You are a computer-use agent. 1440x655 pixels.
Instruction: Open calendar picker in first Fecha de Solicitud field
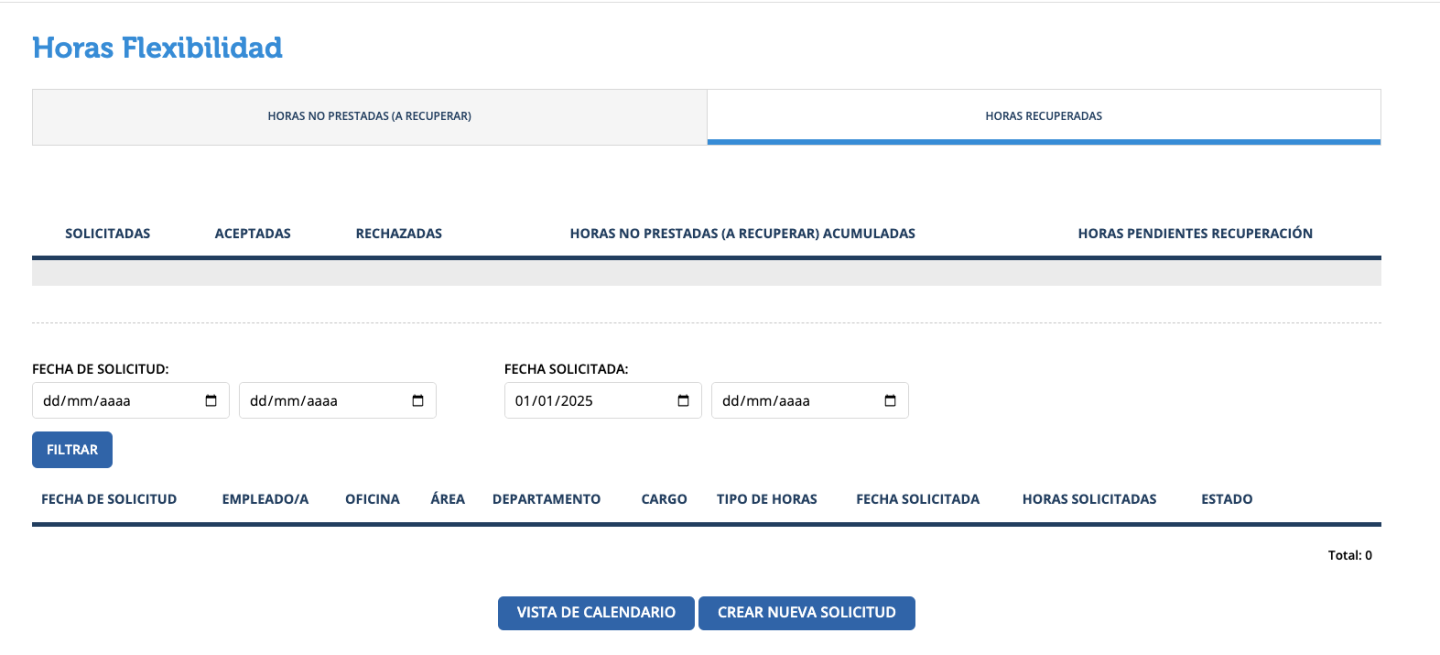pos(211,401)
